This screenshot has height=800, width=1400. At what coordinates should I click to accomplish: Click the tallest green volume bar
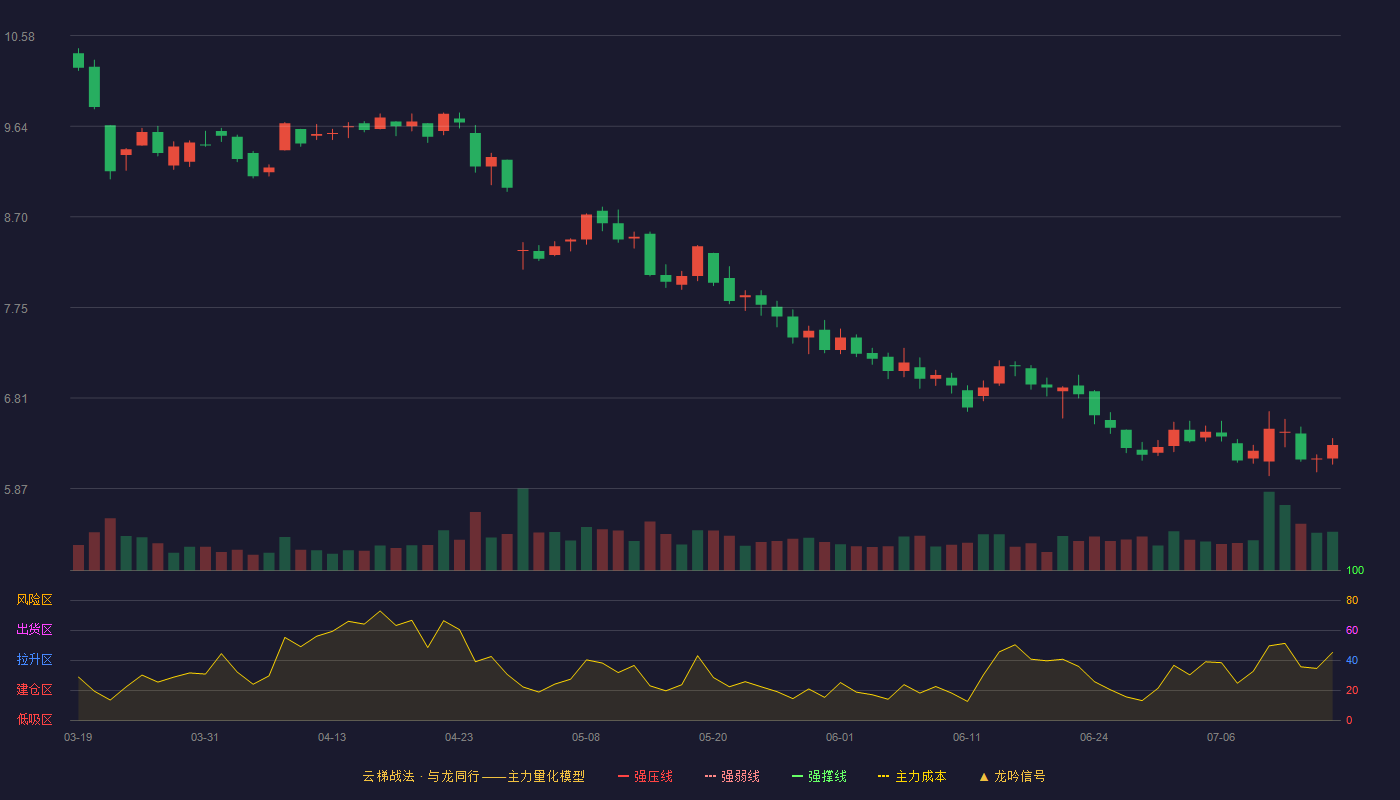coord(523,529)
